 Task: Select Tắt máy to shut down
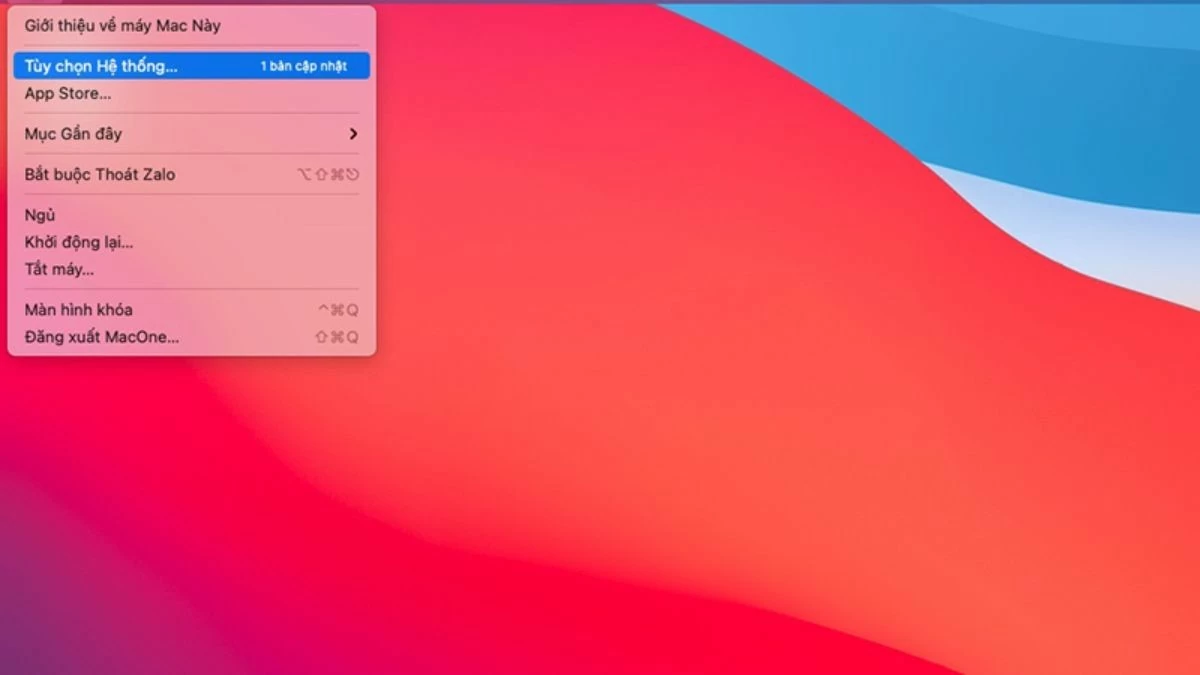coord(59,269)
